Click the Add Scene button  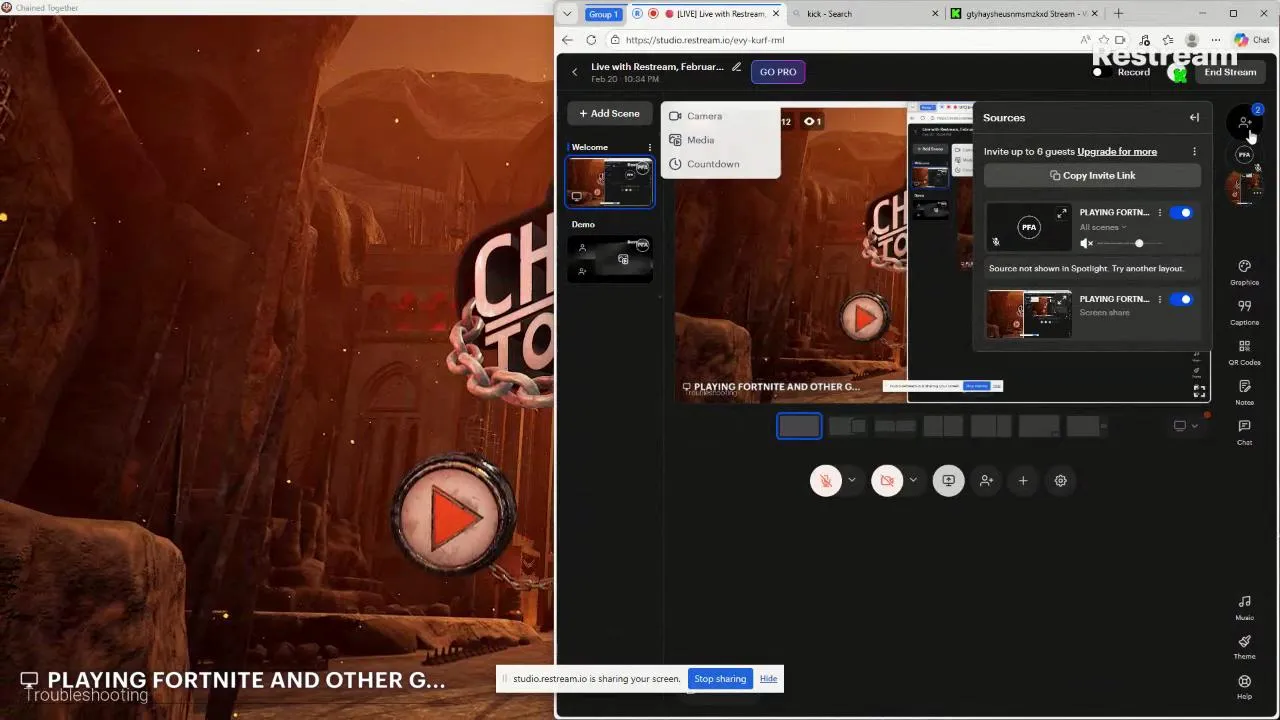pos(609,114)
